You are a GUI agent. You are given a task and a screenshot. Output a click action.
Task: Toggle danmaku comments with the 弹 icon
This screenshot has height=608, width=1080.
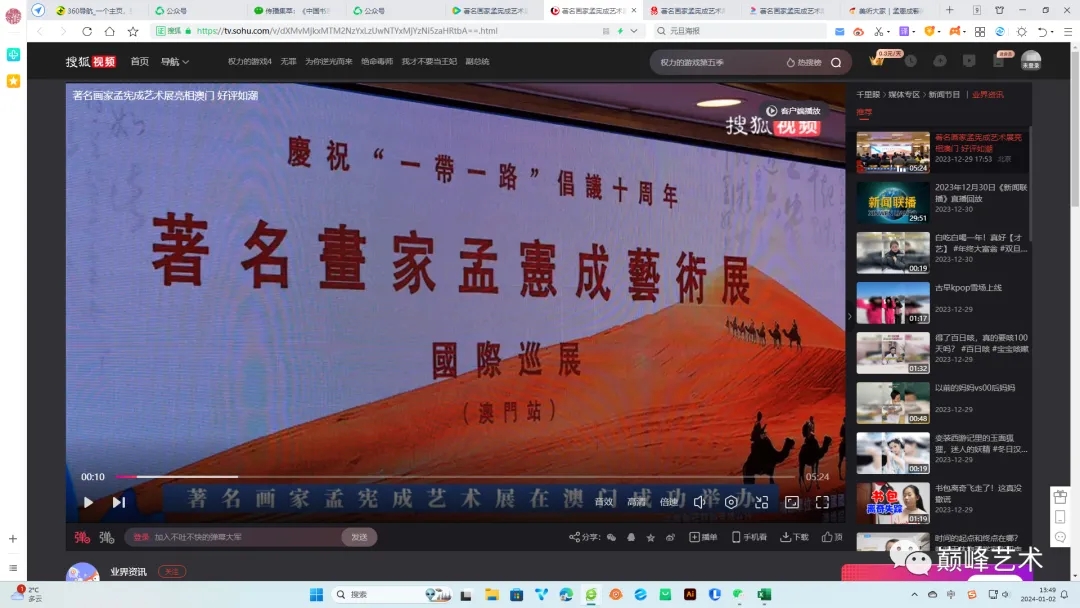tap(82, 537)
